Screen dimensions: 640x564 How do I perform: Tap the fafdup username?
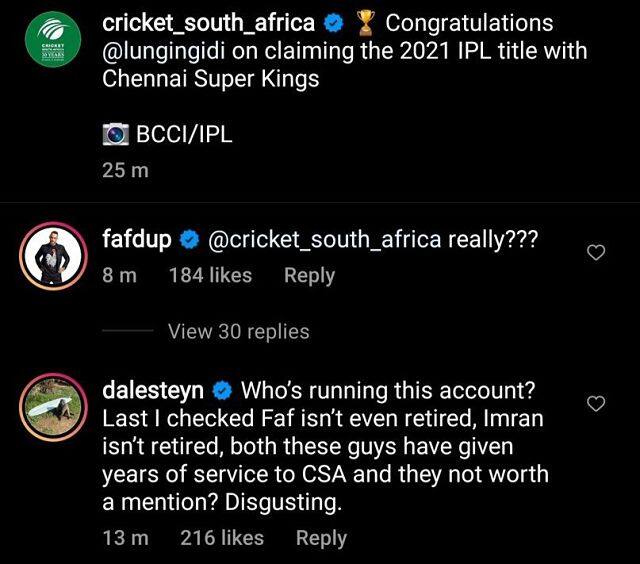pos(136,241)
